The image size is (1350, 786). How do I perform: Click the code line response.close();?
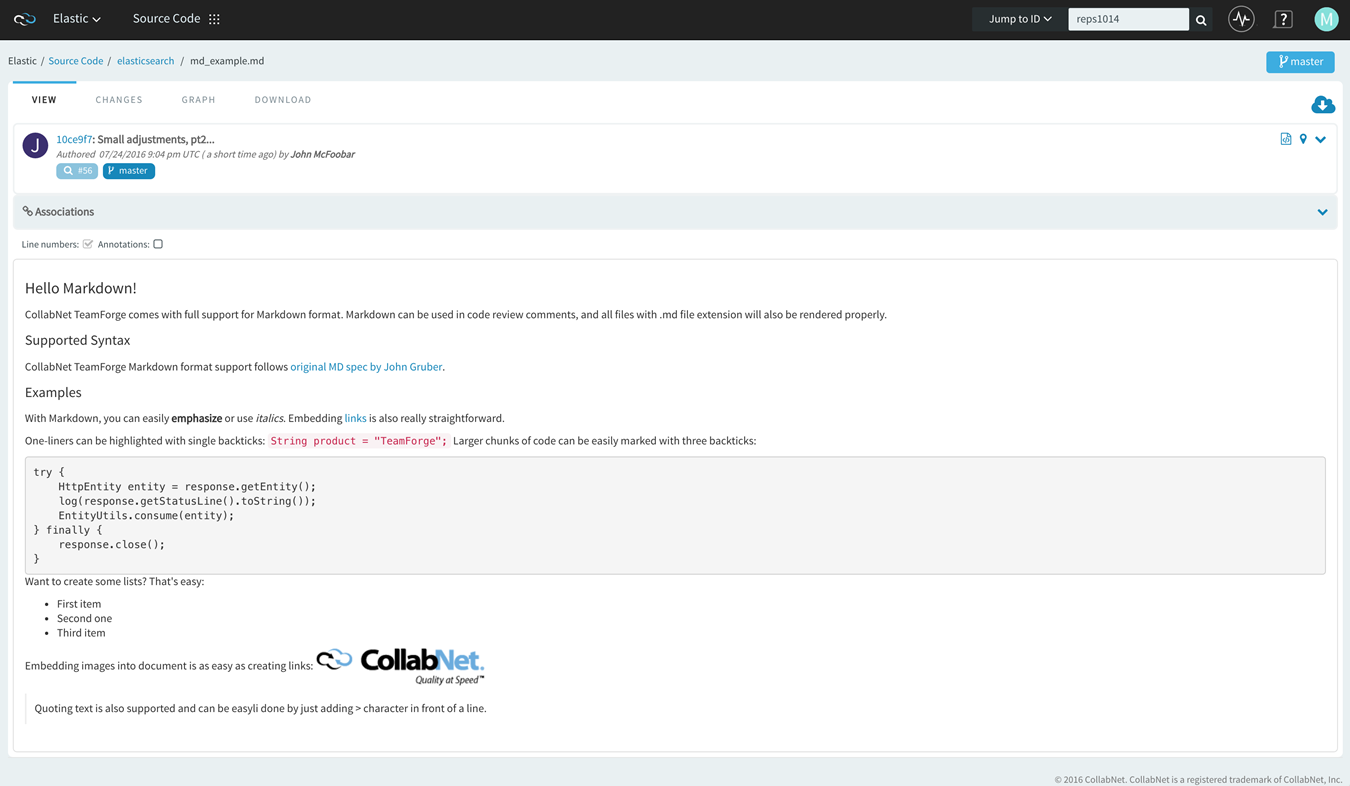click(112, 545)
